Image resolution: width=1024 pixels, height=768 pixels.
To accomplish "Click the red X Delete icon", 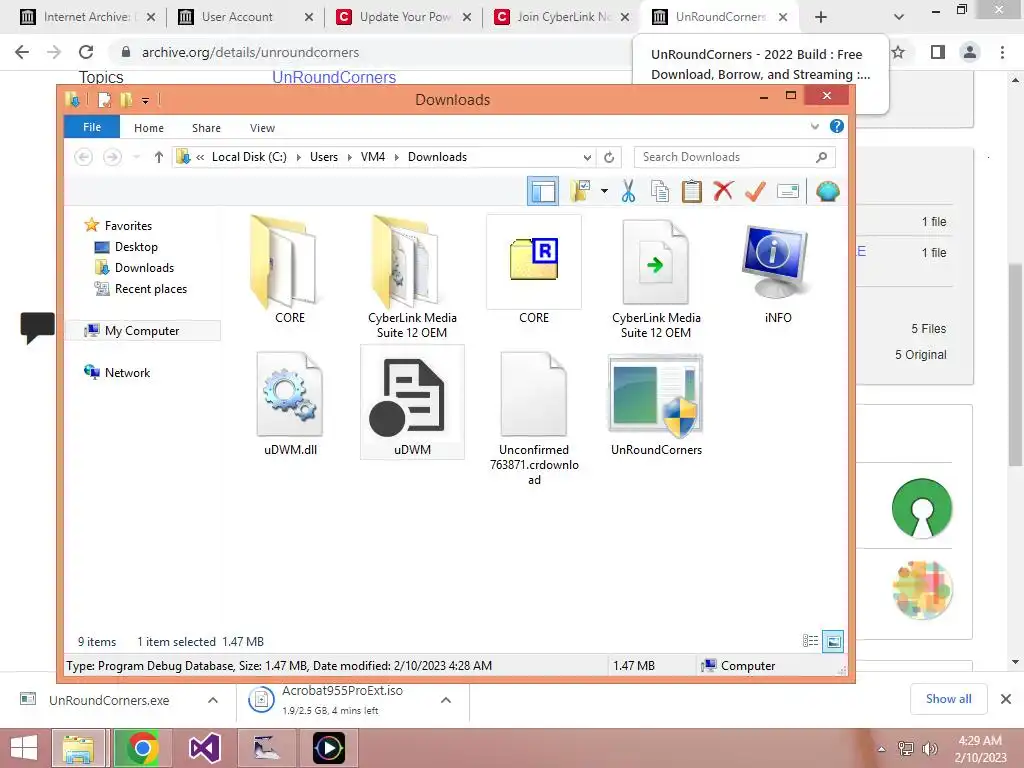I will [723, 191].
